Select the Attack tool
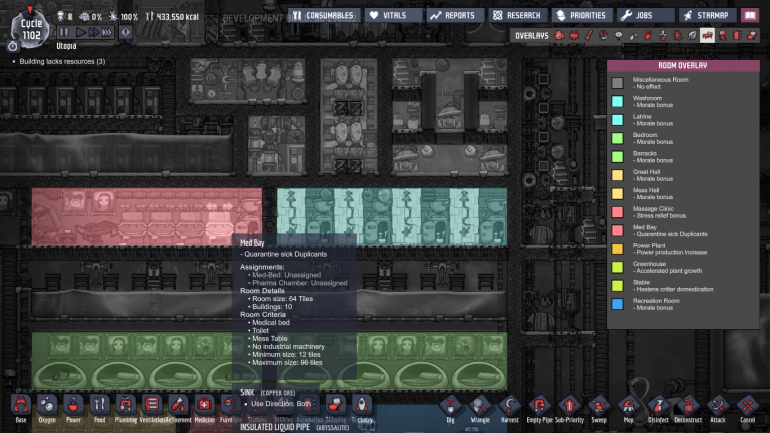This screenshot has width=770, height=433. pos(717,408)
